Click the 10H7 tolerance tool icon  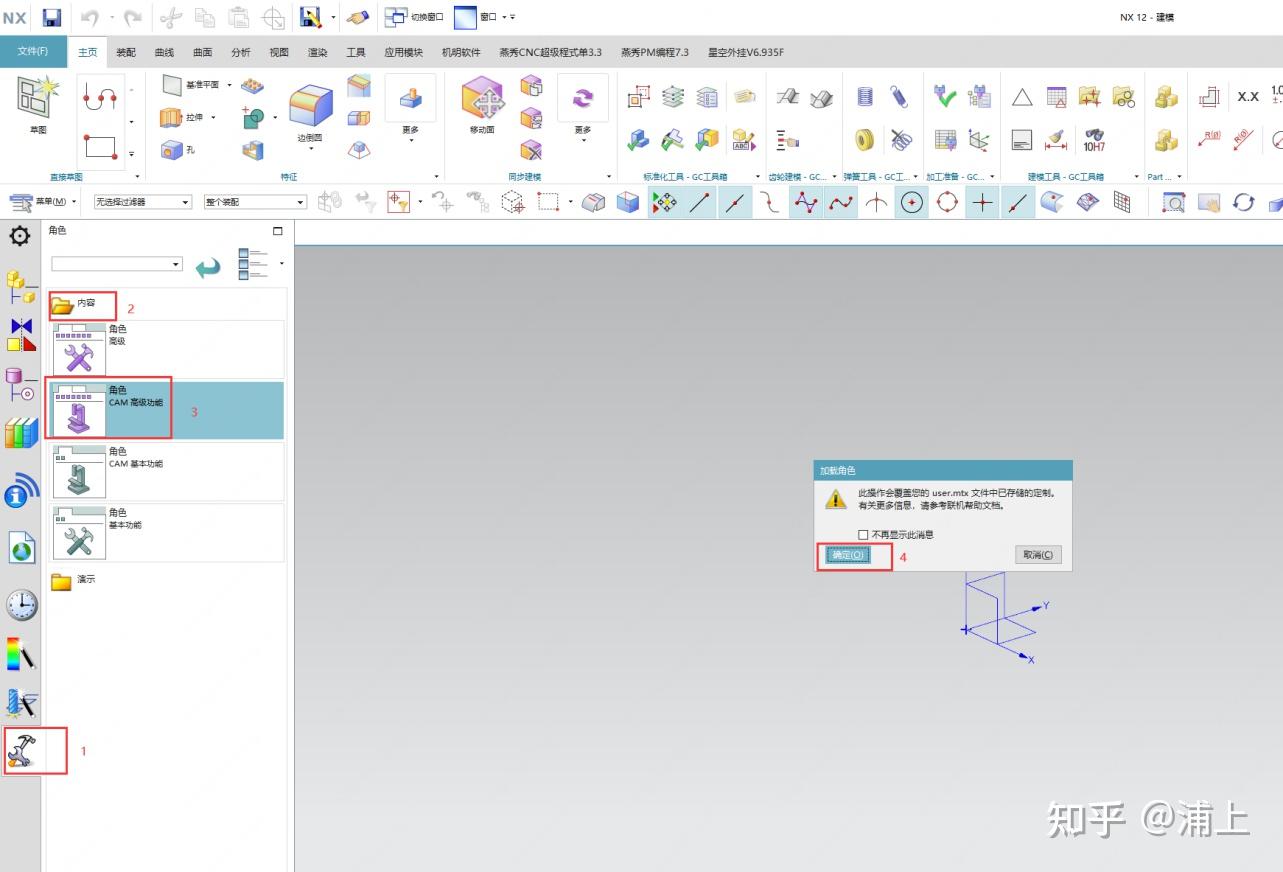[1094, 141]
